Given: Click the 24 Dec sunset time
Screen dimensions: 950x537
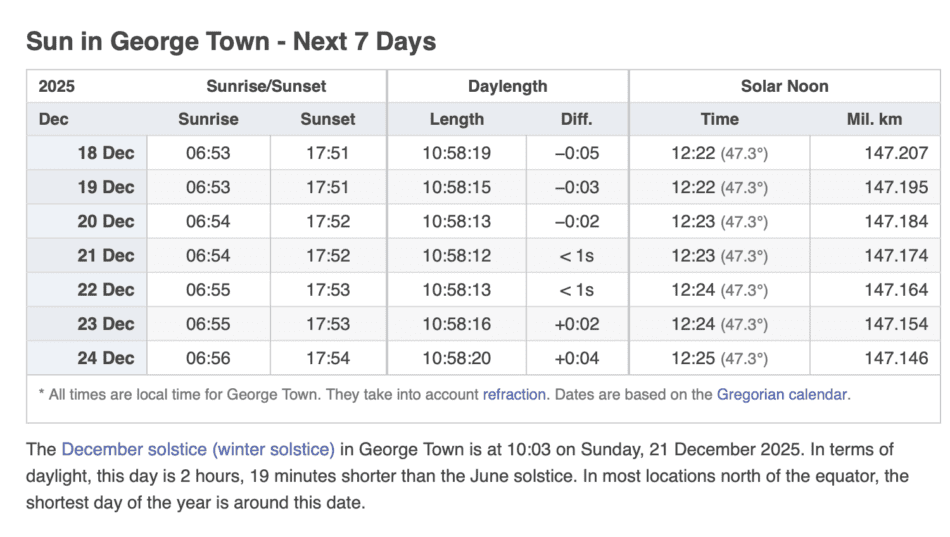Looking at the screenshot, I should 328,358.
